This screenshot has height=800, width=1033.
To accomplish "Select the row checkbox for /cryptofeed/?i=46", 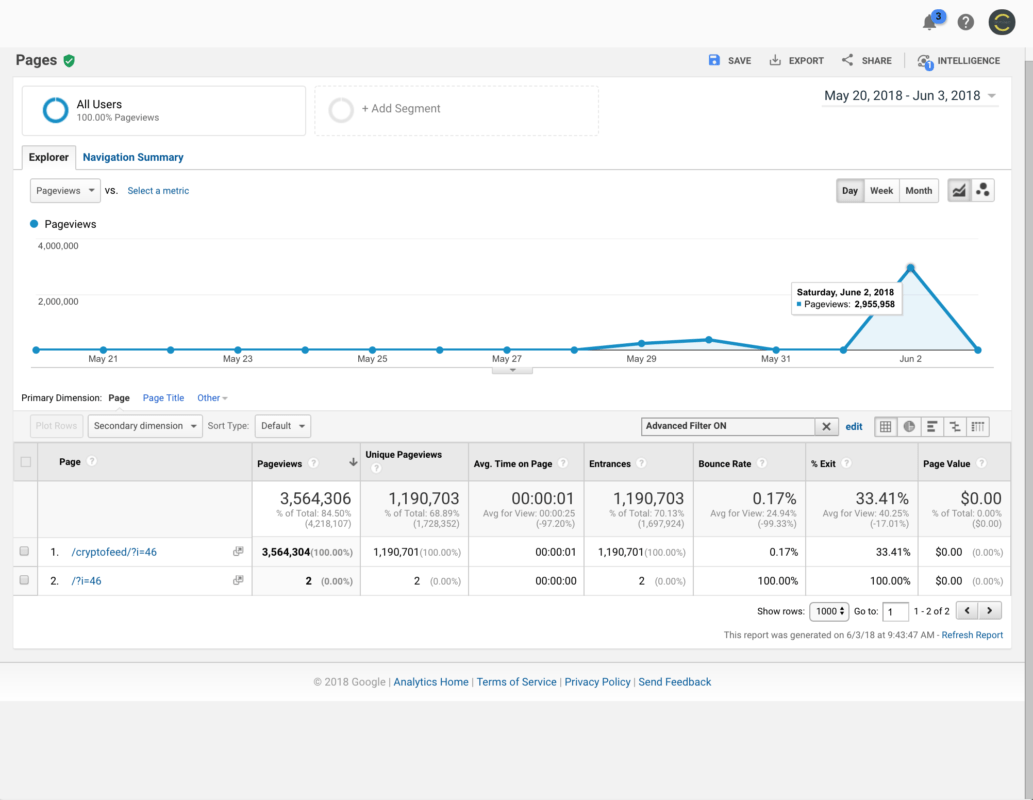I will pos(25,551).
